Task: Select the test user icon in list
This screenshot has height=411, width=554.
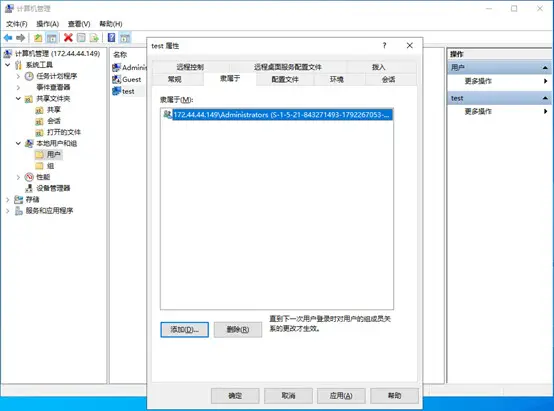Action: (x=117, y=91)
